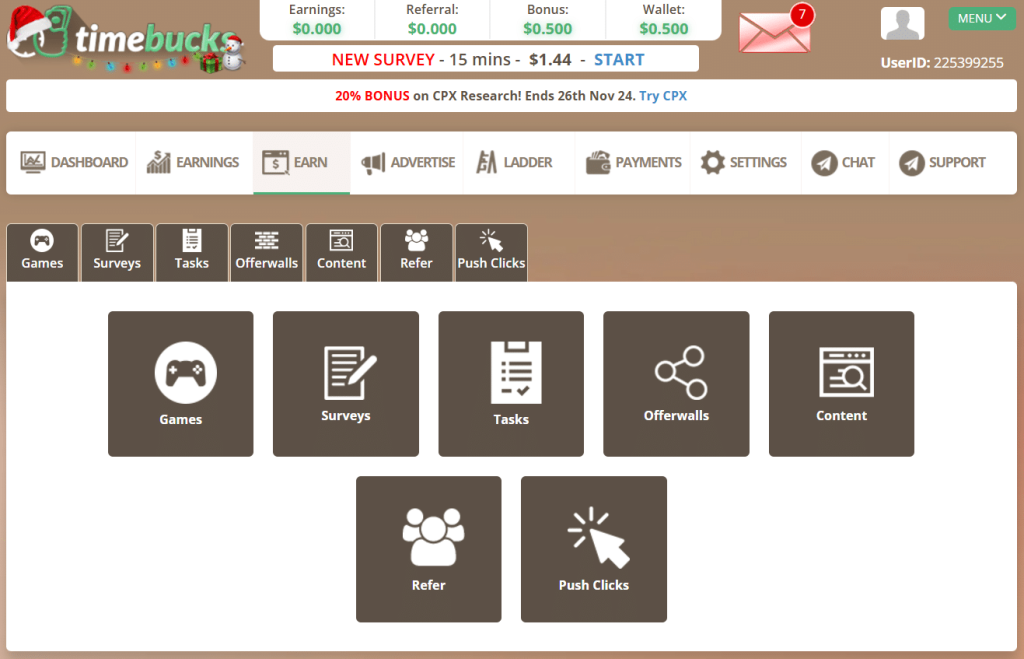The image size is (1024, 659).
Task: Open the large Surveys tile
Action: (x=346, y=383)
